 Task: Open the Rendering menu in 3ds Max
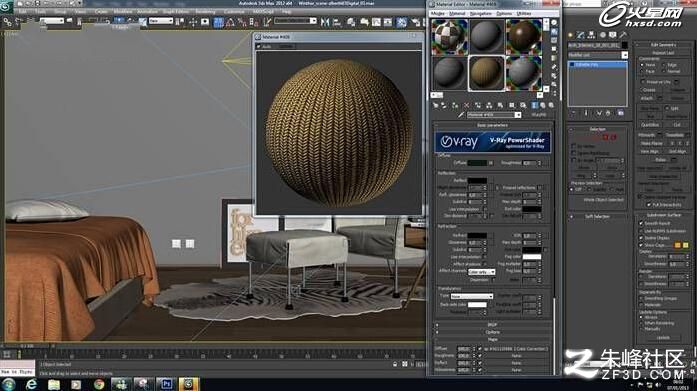tap(205, 11)
